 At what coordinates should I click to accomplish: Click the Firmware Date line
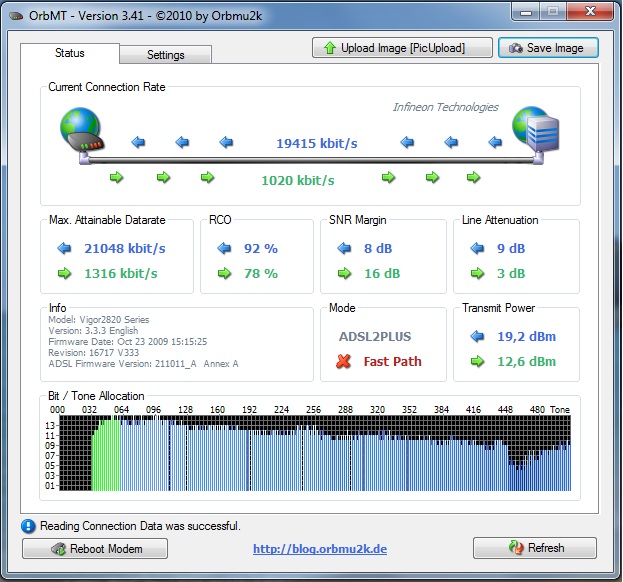(x=128, y=342)
